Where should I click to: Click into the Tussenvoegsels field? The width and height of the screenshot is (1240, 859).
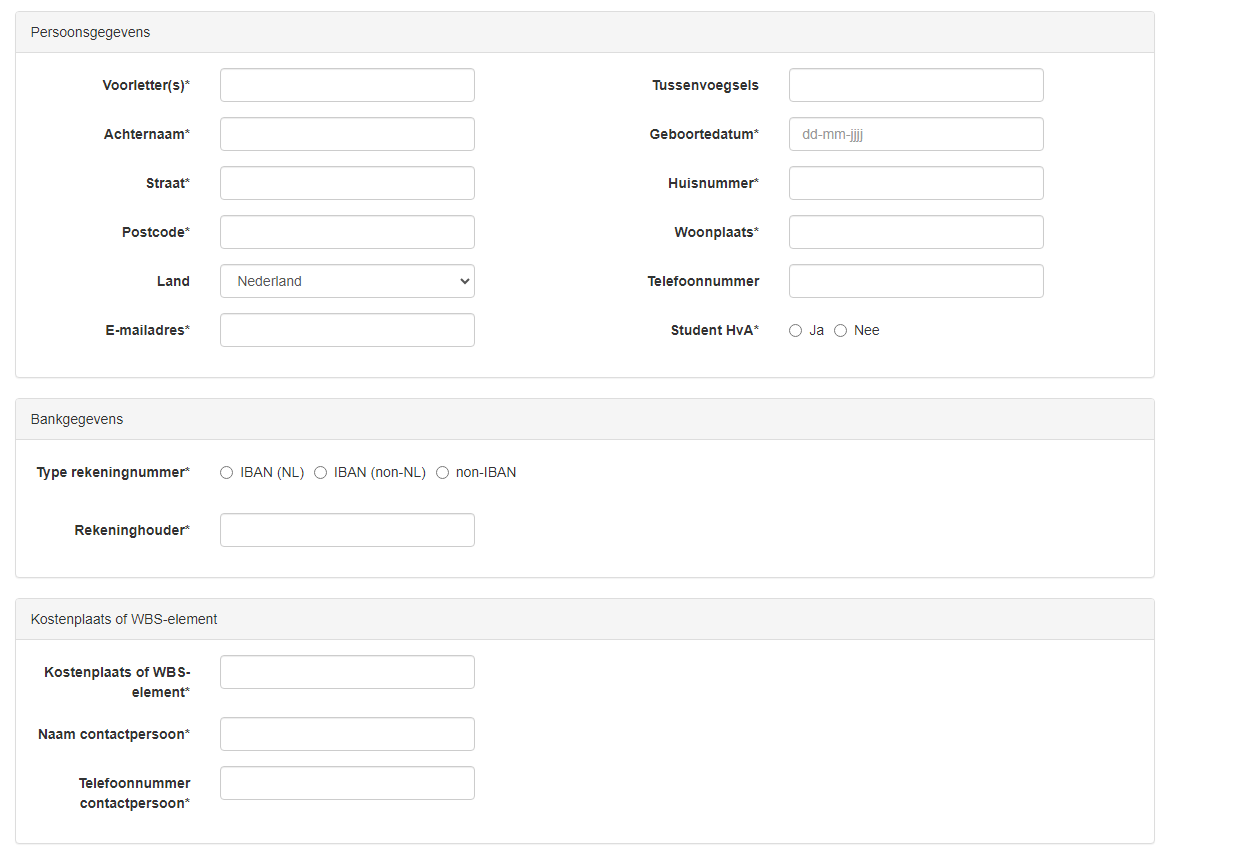915,86
